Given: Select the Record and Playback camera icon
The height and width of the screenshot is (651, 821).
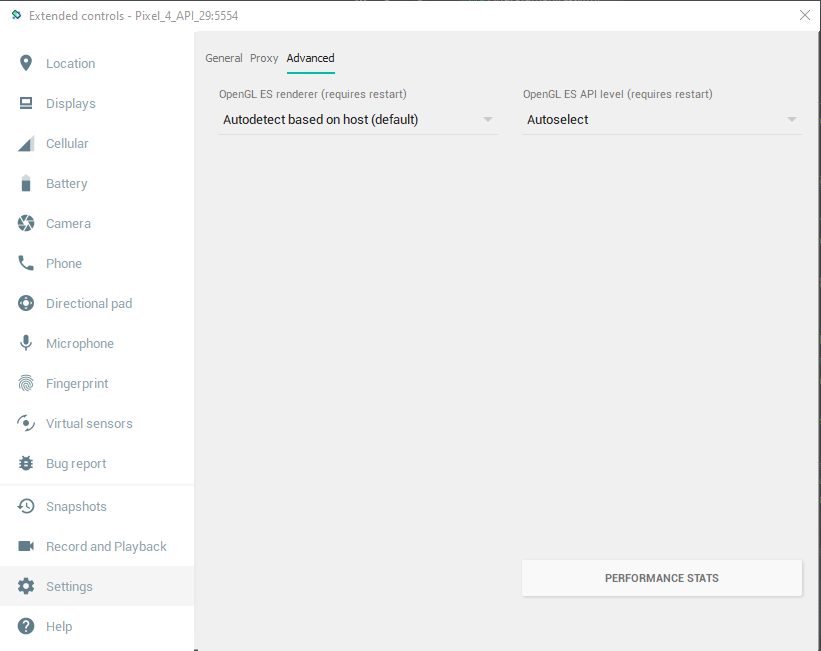Looking at the screenshot, I should [x=24, y=546].
